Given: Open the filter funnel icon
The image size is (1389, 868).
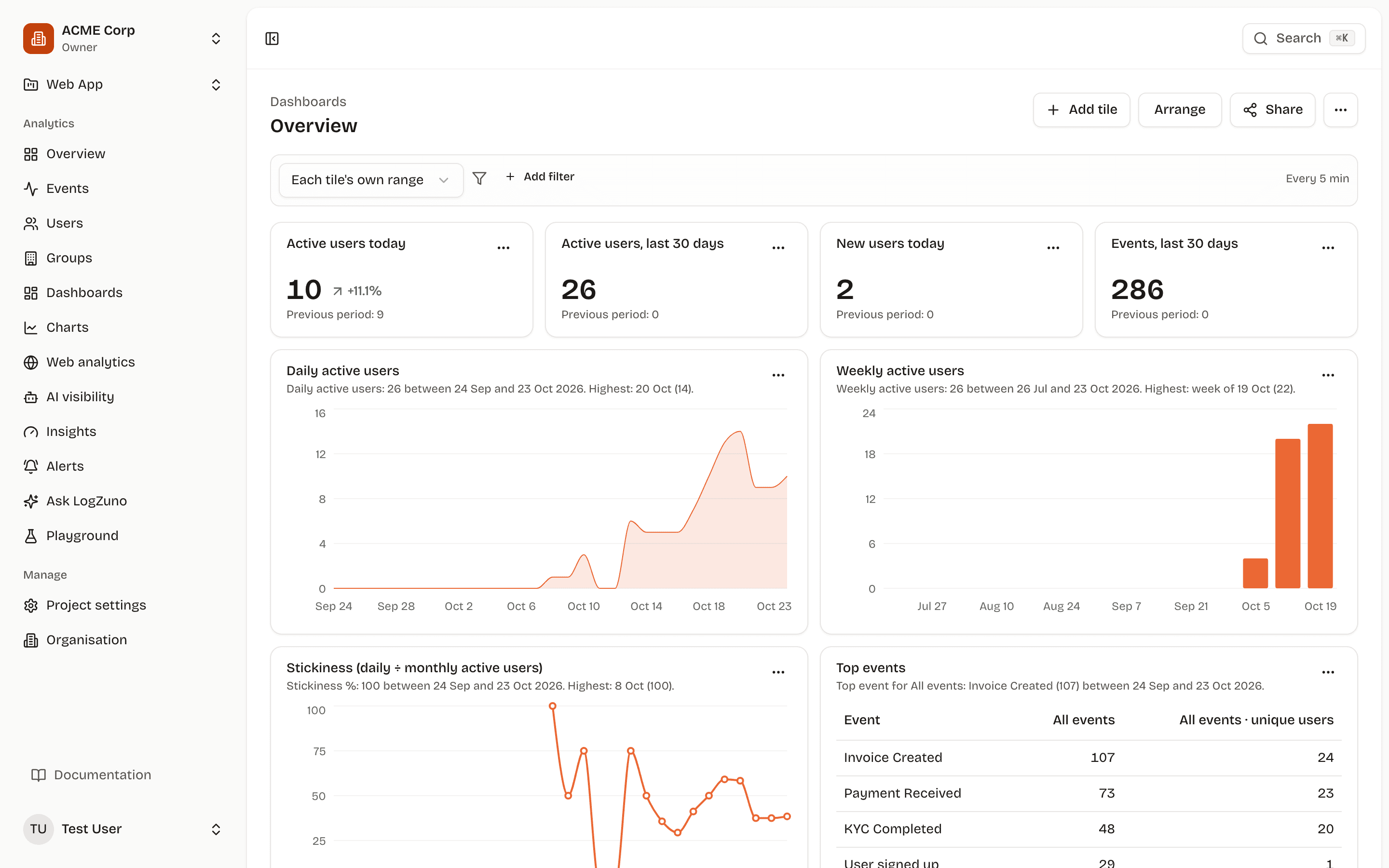Looking at the screenshot, I should click(479, 178).
